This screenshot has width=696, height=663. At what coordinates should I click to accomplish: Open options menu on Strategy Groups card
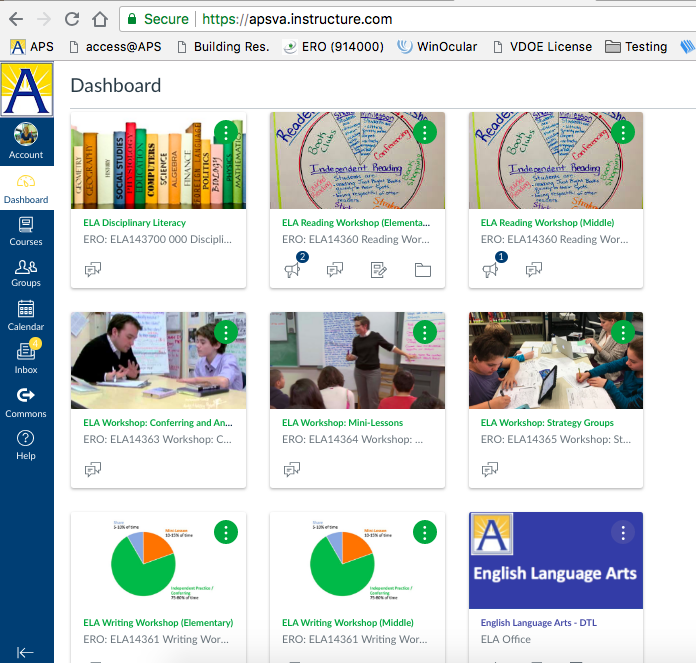click(623, 332)
